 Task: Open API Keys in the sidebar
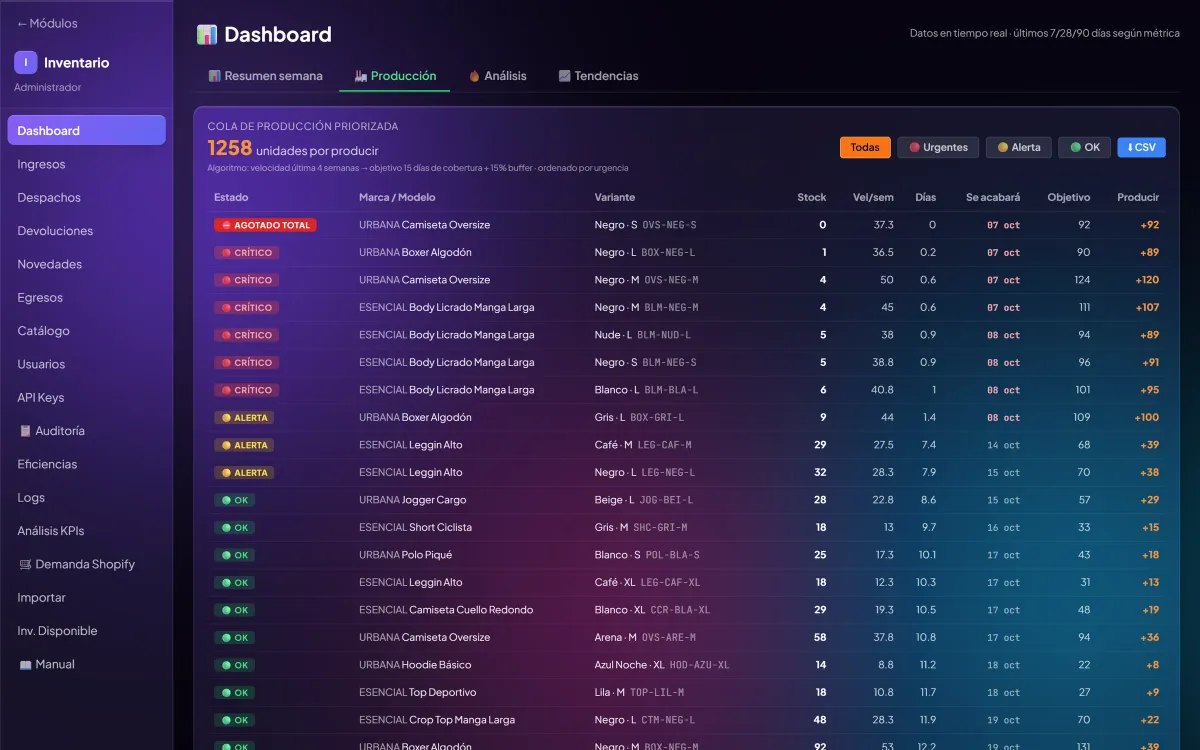[x=87, y=397]
